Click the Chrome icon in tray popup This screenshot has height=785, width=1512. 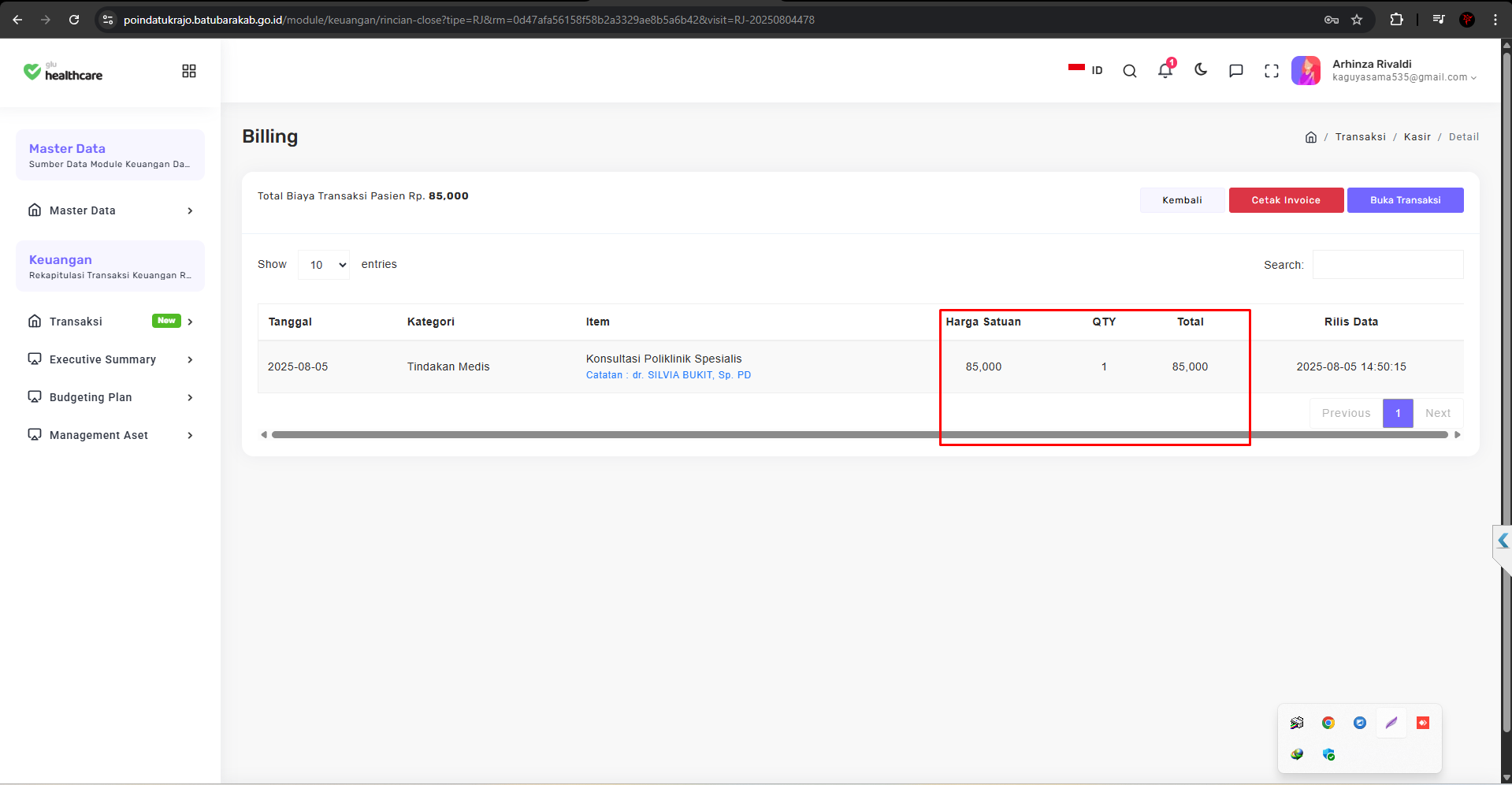[1328, 723]
